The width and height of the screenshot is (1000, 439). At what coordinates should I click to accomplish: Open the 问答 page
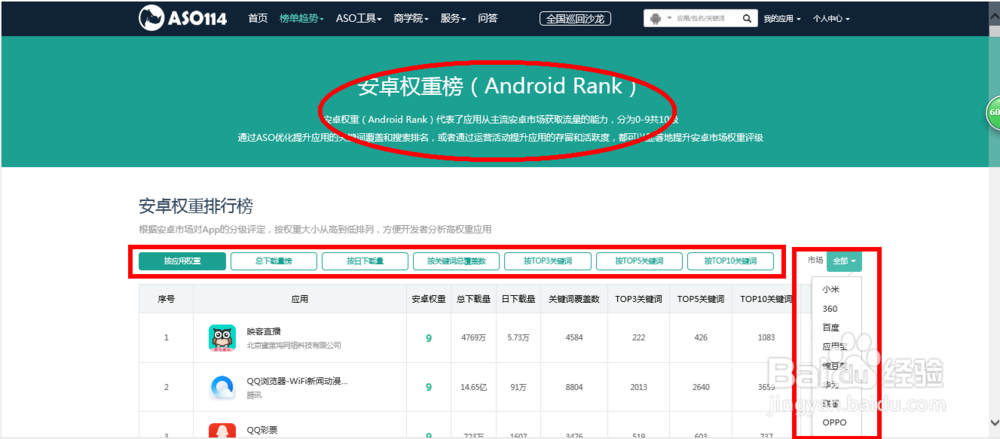(x=488, y=19)
